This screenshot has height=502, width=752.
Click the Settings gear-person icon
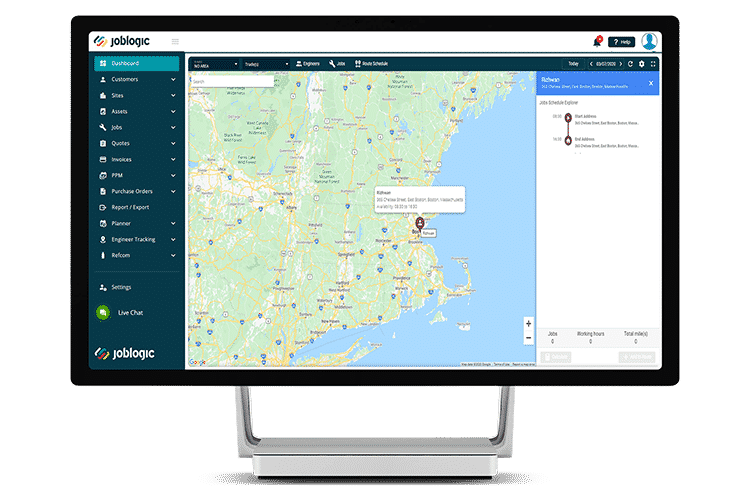pos(103,287)
